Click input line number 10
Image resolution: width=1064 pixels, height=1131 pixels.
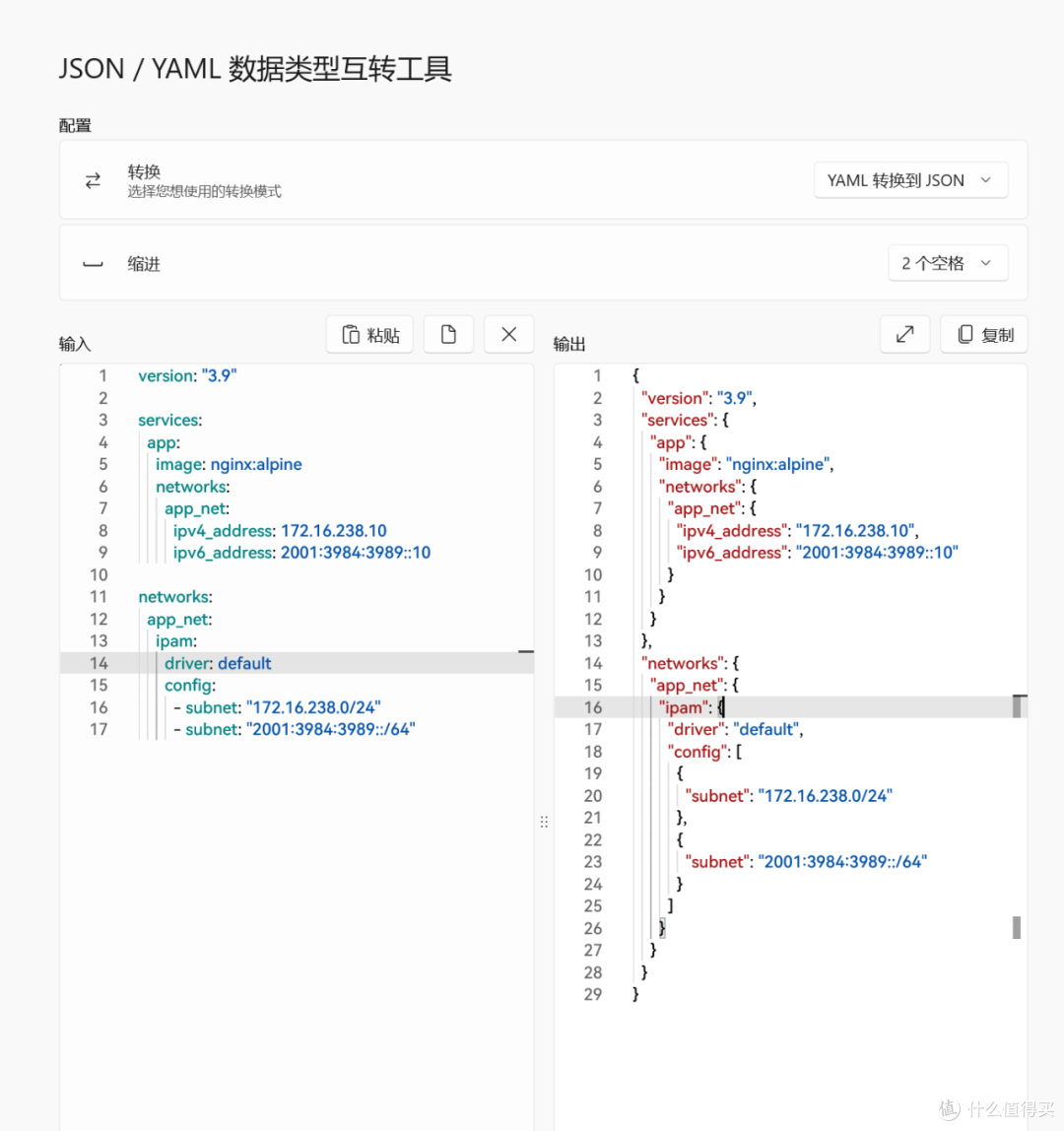(99, 575)
